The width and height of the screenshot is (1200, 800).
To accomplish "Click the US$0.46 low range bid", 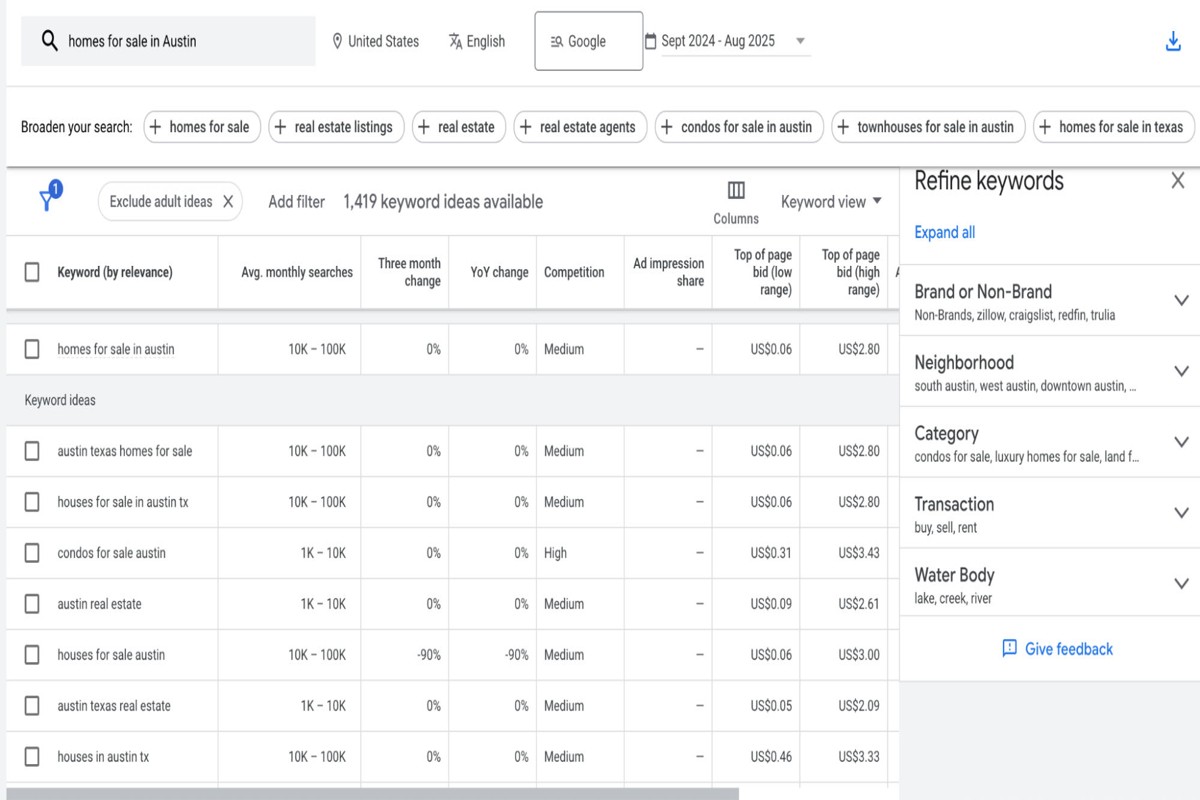I will pos(771,757).
